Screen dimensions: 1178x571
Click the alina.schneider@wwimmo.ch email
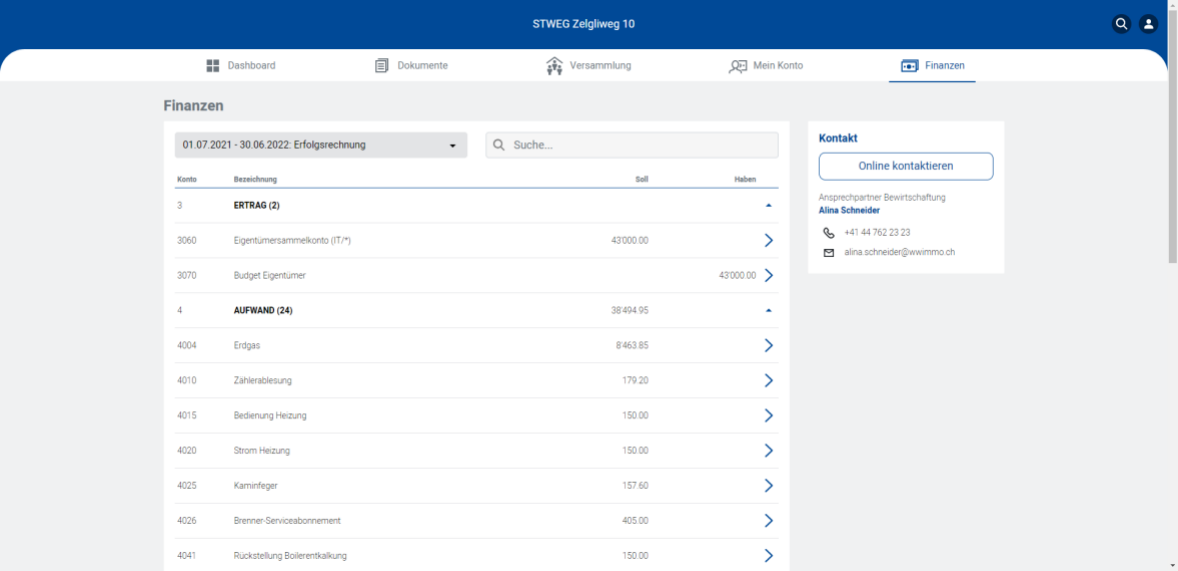tap(899, 253)
